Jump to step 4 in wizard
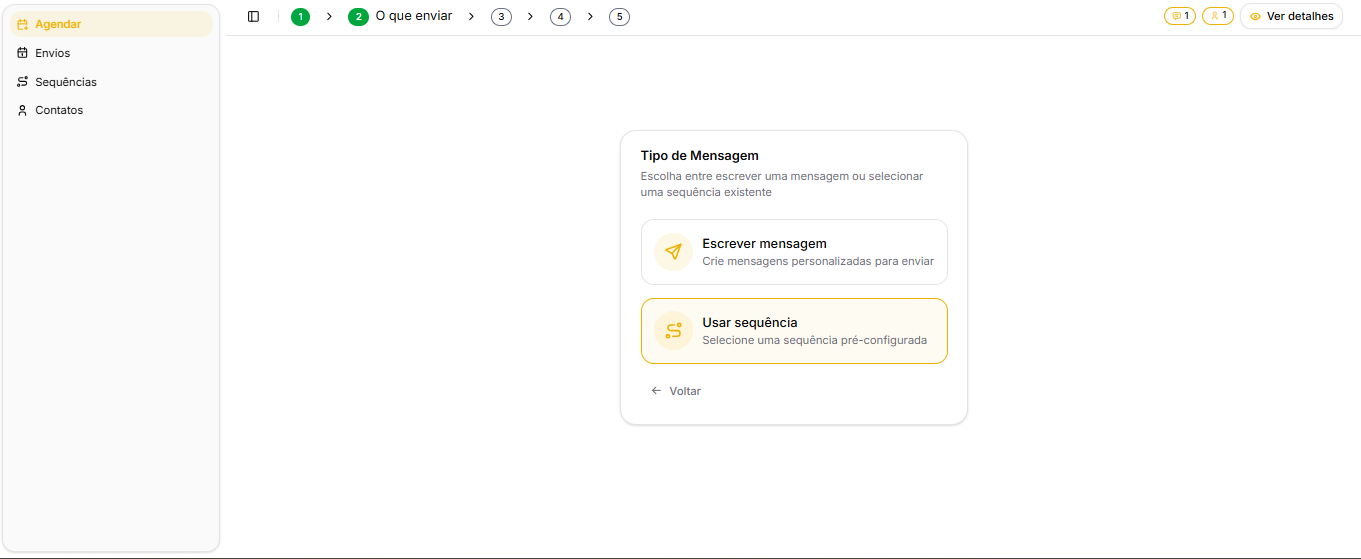This screenshot has width=1361, height=559. coord(560,16)
